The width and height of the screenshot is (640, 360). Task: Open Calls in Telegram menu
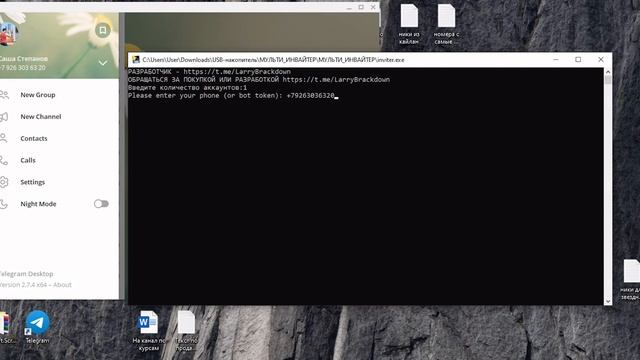[x=60, y=160]
